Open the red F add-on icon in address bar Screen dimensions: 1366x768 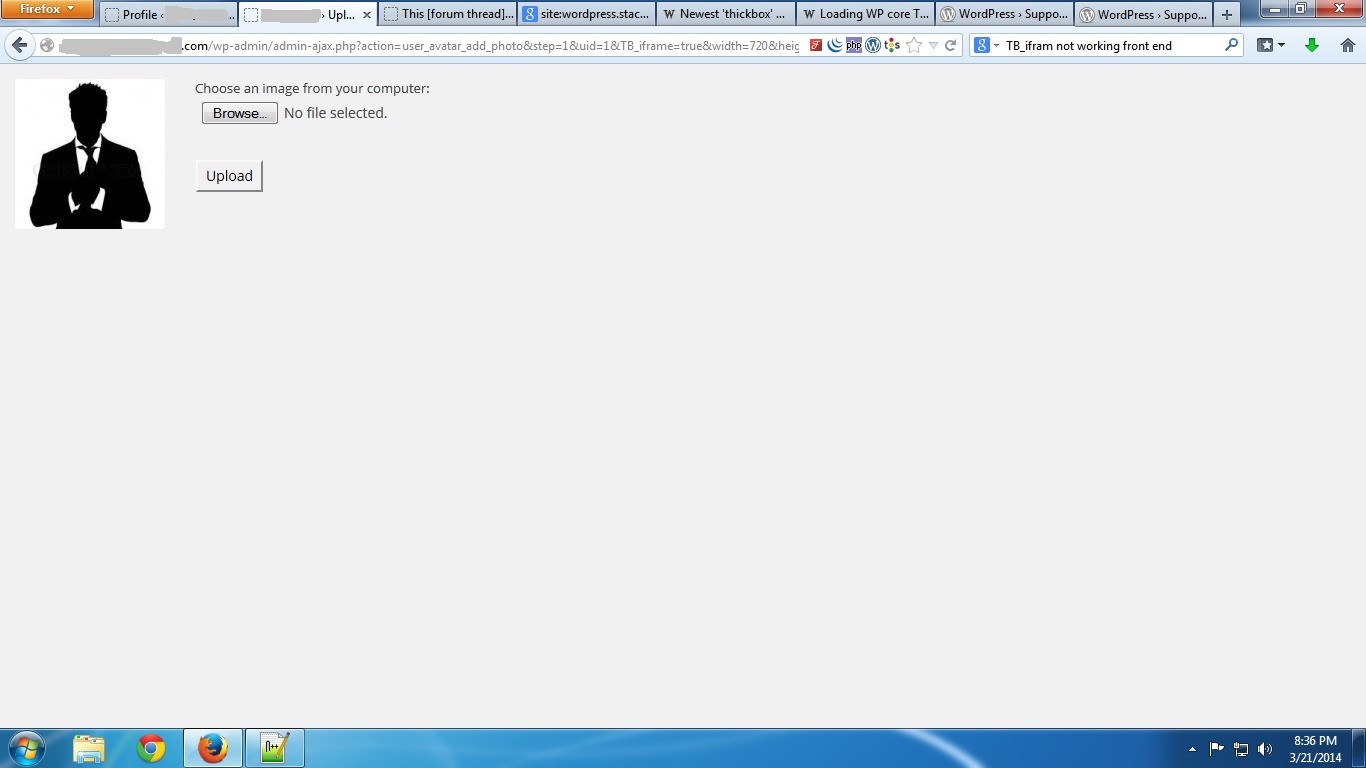816,45
